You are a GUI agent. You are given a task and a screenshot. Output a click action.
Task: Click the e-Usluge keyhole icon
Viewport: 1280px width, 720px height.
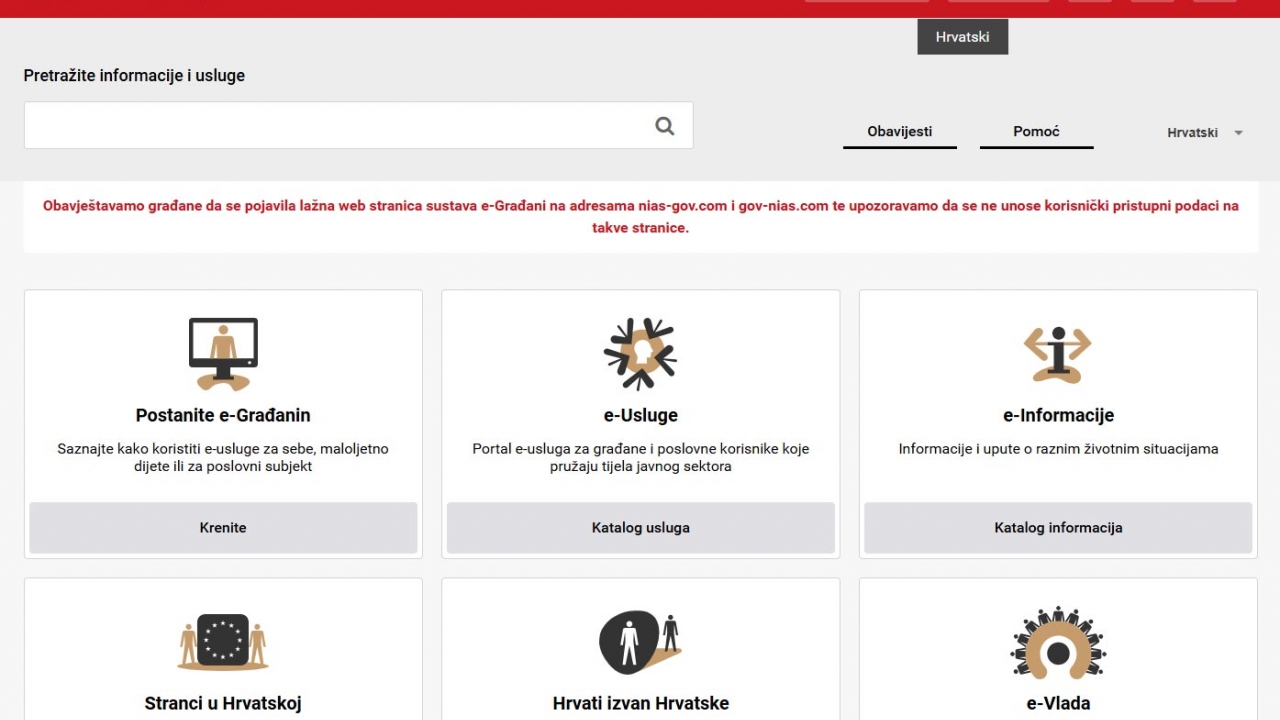tap(641, 354)
